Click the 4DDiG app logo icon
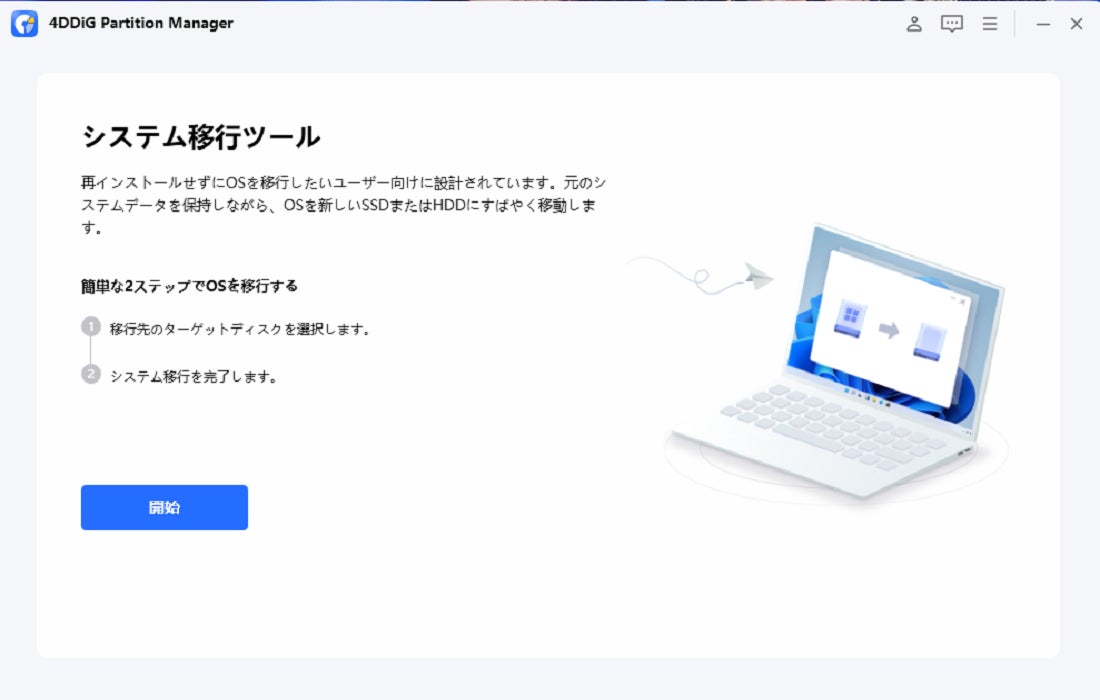 coord(25,23)
